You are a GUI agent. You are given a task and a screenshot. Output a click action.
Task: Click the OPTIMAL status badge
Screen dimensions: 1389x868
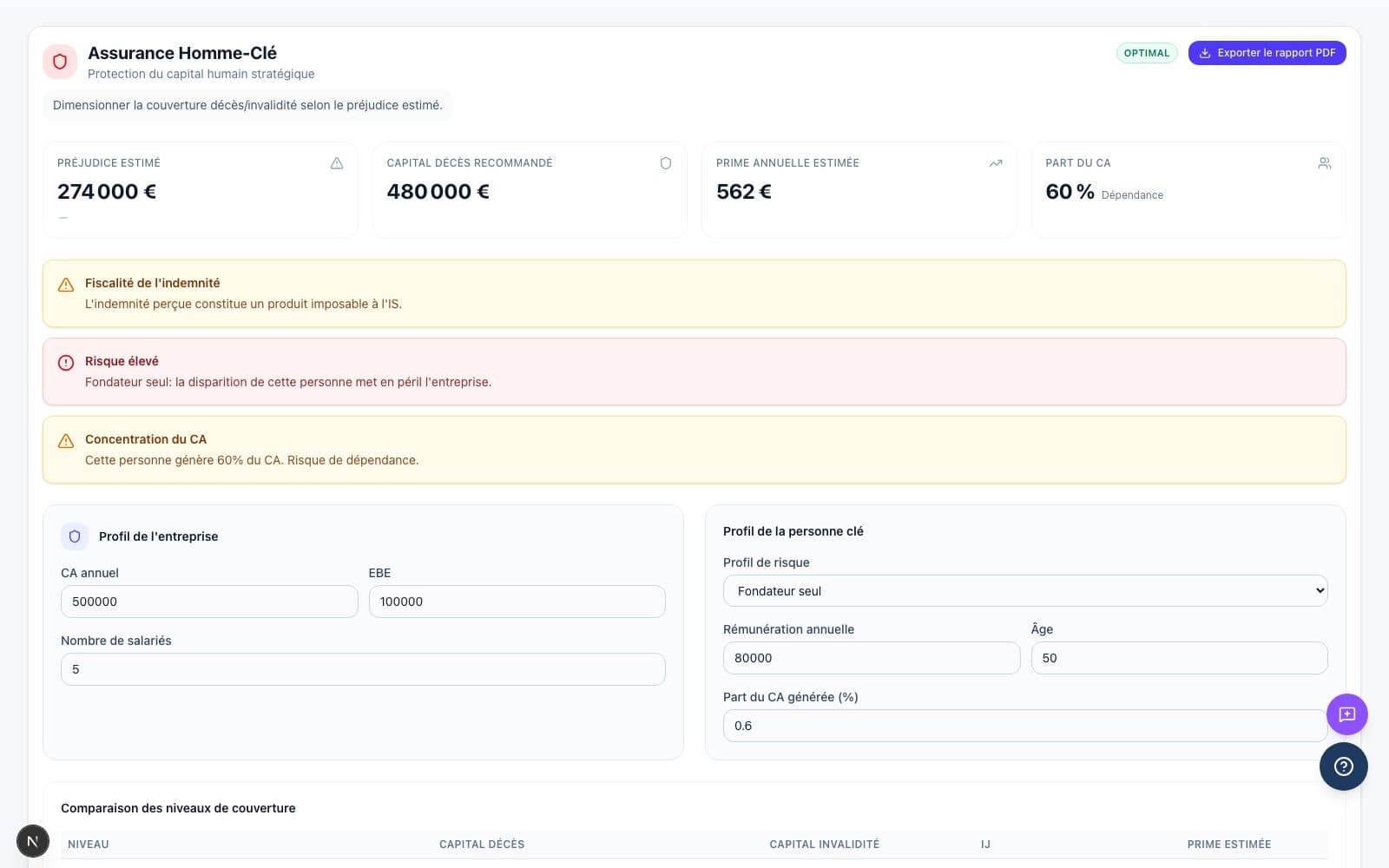tap(1146, 53)
